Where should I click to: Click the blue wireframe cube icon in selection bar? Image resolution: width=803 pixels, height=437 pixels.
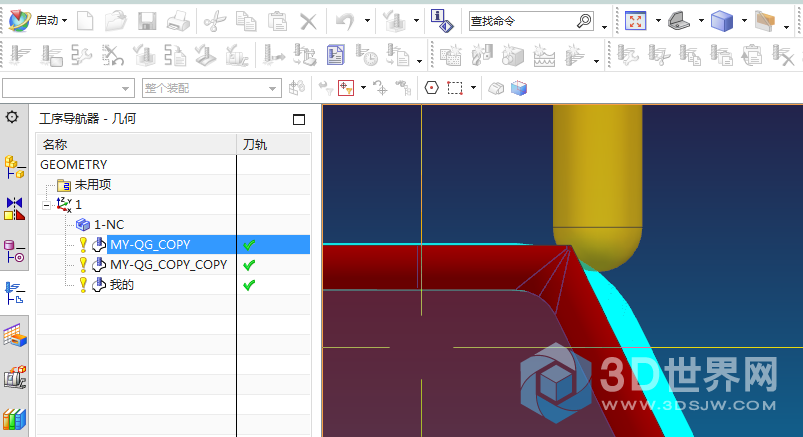(519, 88)
